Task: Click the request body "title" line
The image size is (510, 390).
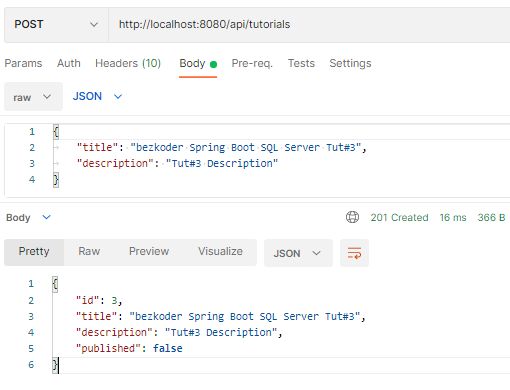Action: [222, 147]
